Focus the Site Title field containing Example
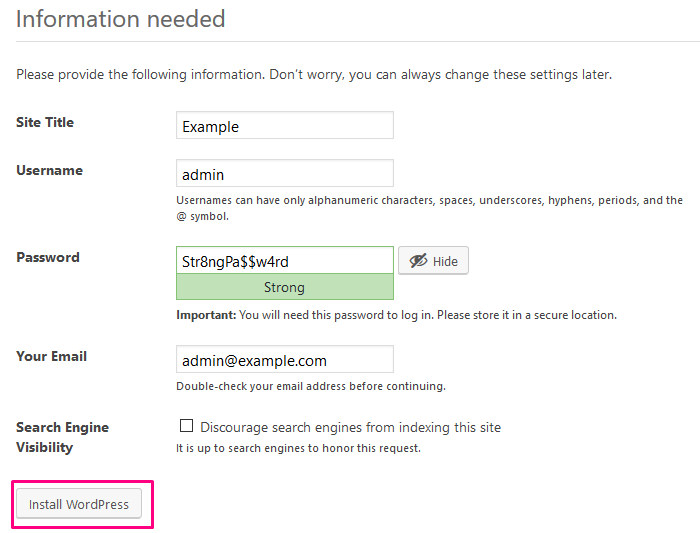Image resolution: width=700 pixels, height=533 pixels. [285, 125]
